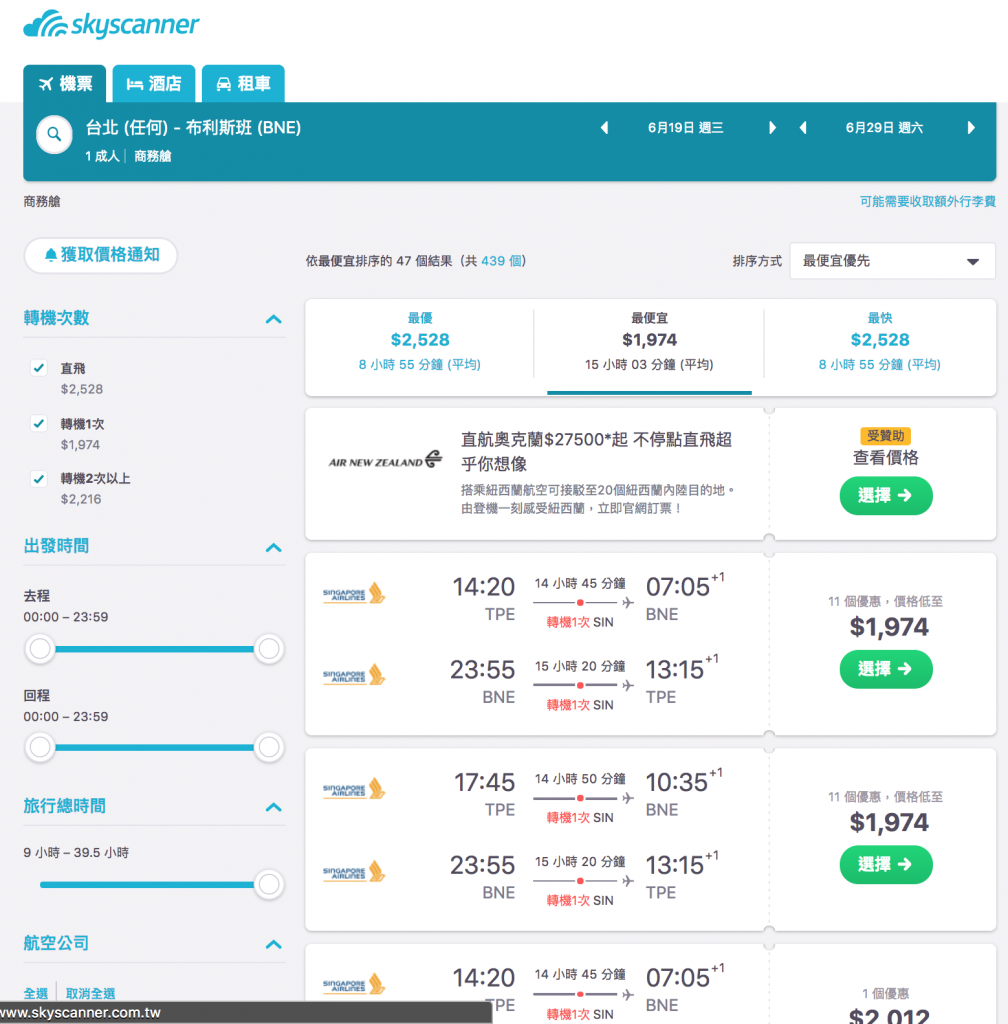Uncheck the 轉機2次以上 filter
This screenshot has width=1008, height=1024.
click(x=39, y=479)
